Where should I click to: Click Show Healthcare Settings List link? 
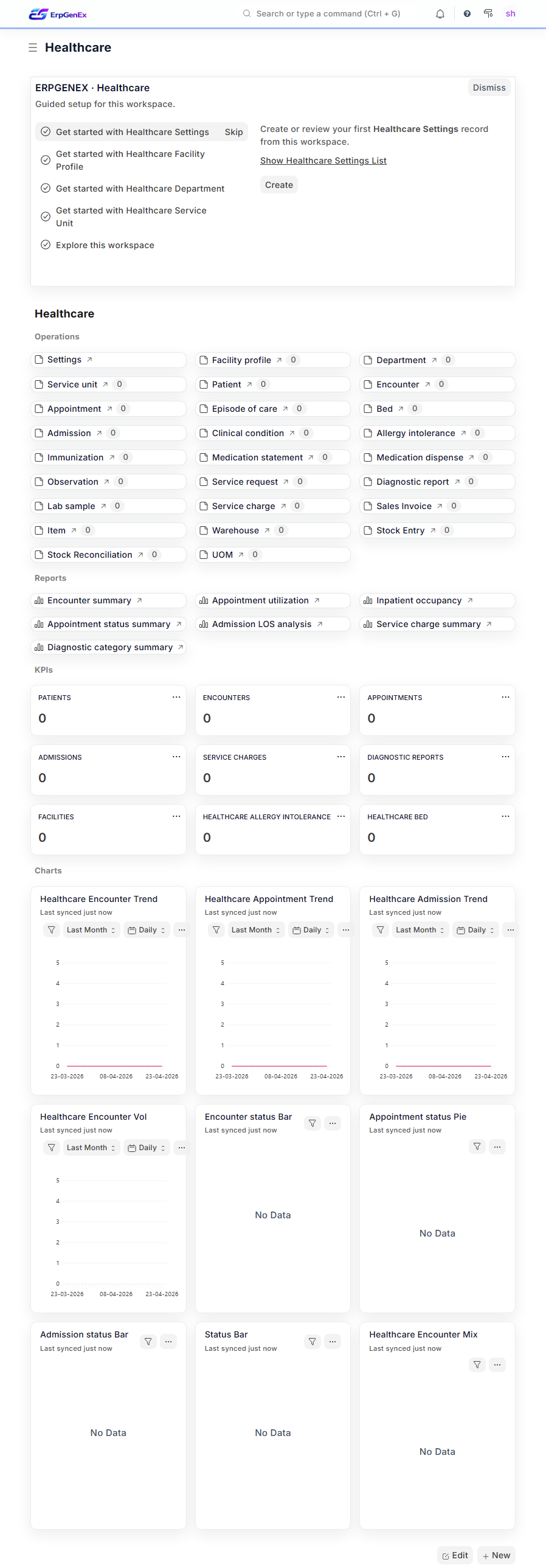[x=323, y=161]
